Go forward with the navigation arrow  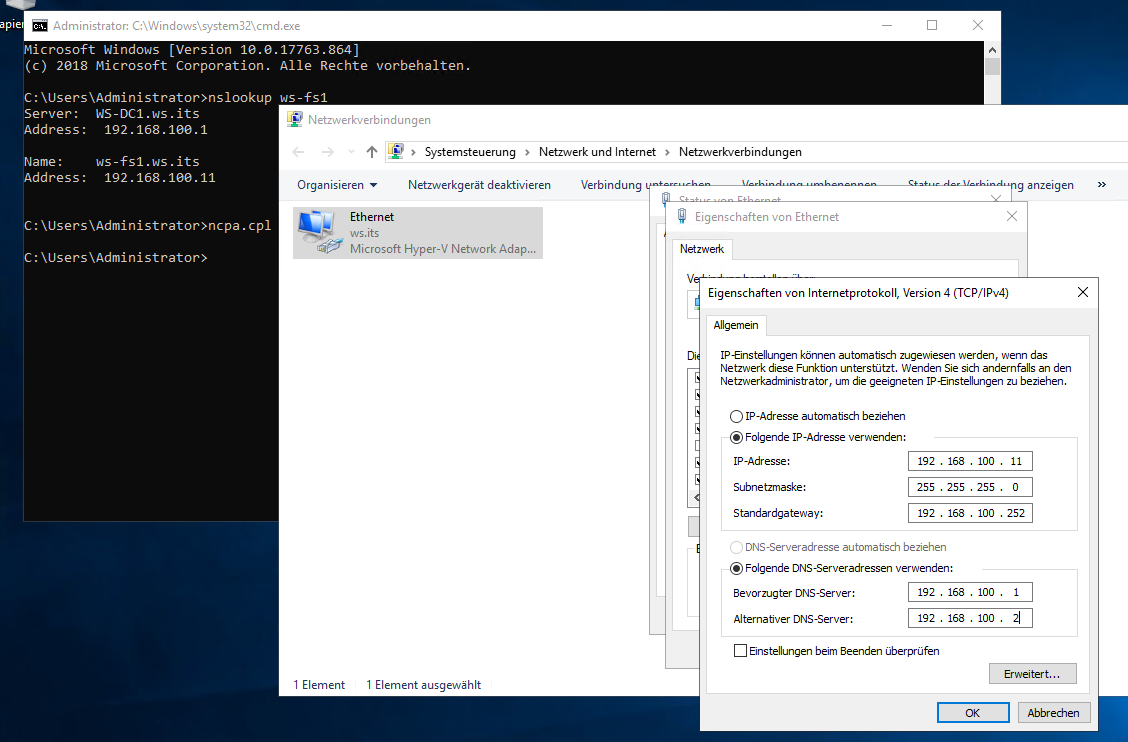tap(327, 152)
